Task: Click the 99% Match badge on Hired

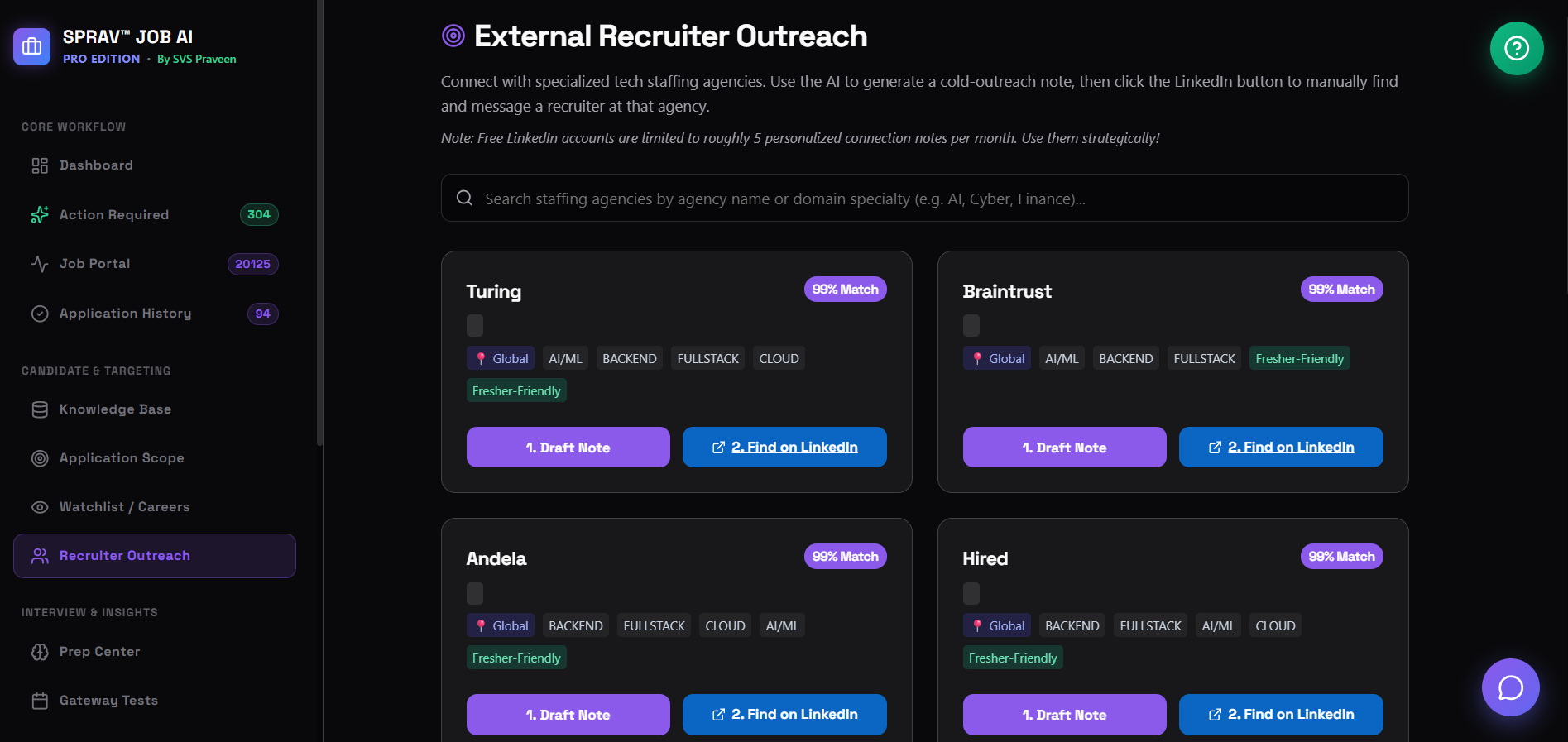Action: pos(1342,557)
